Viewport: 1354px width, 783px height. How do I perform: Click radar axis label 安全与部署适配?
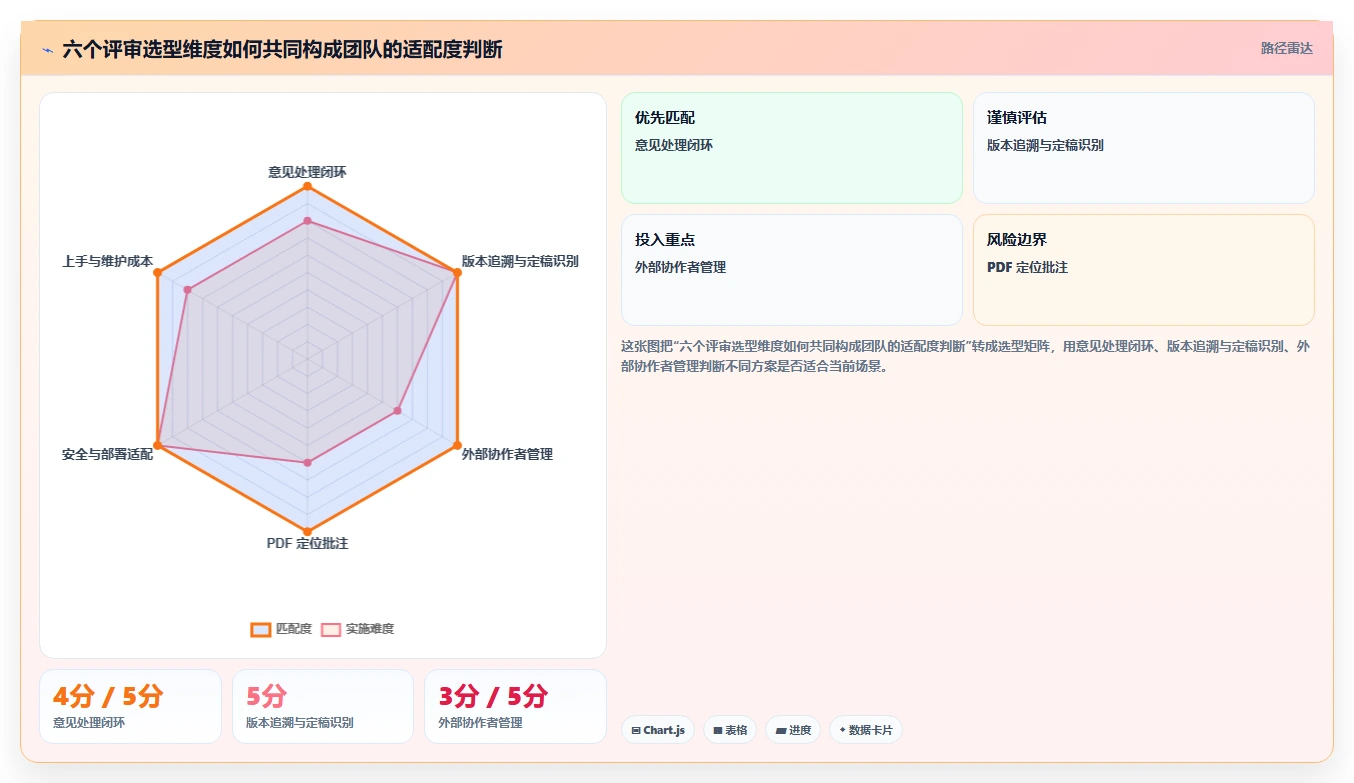pyautogui.click(x=107, y=454)
